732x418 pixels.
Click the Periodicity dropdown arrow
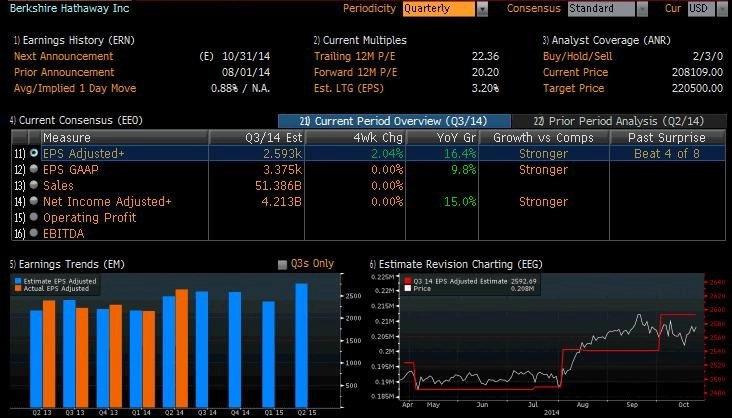tap(482, 9)
